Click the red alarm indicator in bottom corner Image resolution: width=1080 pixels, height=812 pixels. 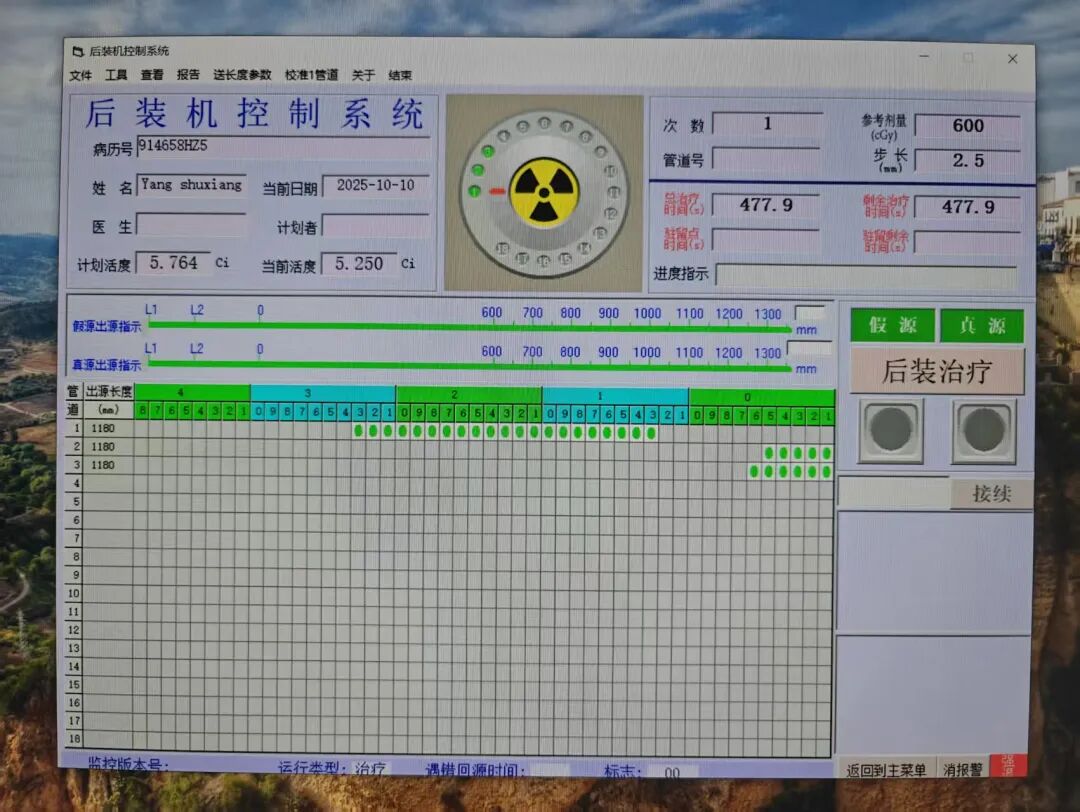coord(1006,767)
